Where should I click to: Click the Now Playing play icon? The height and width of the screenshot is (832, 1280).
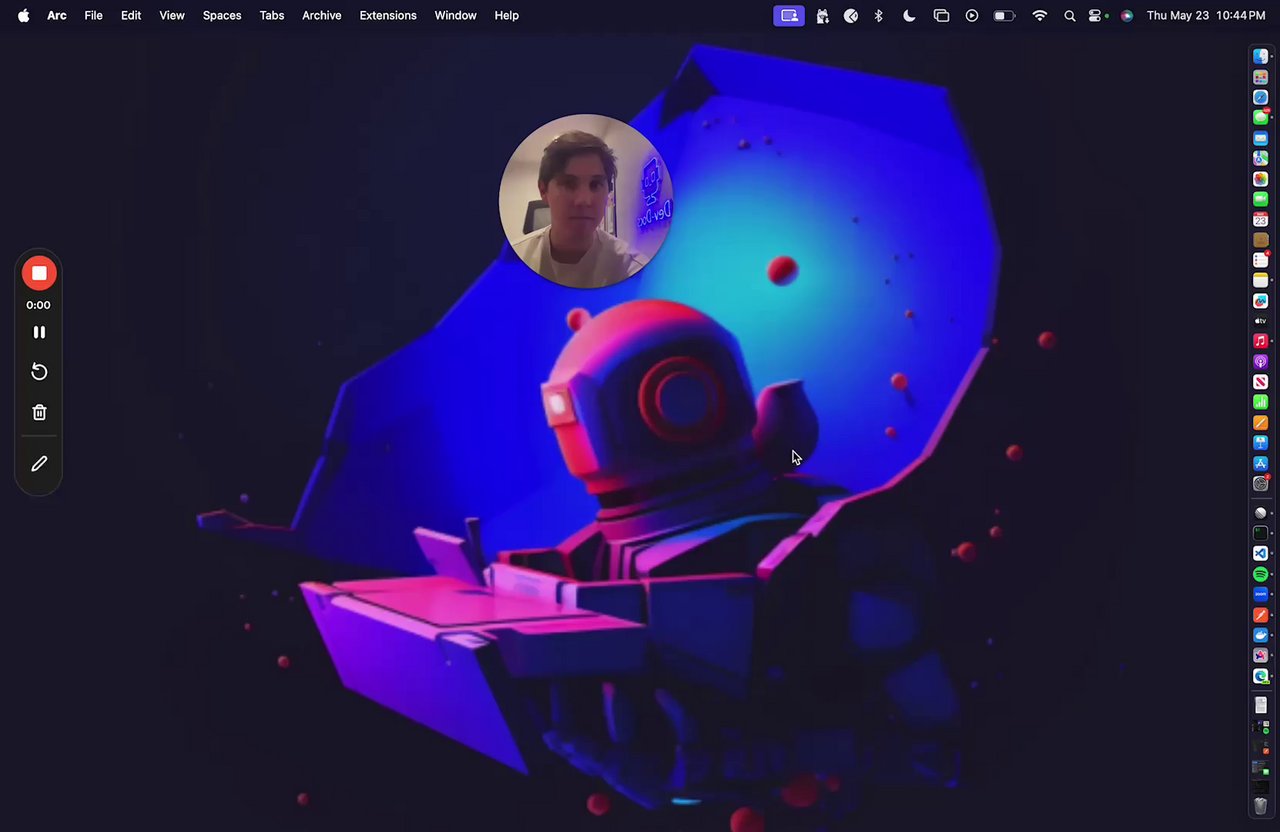[x=972, y=15]
